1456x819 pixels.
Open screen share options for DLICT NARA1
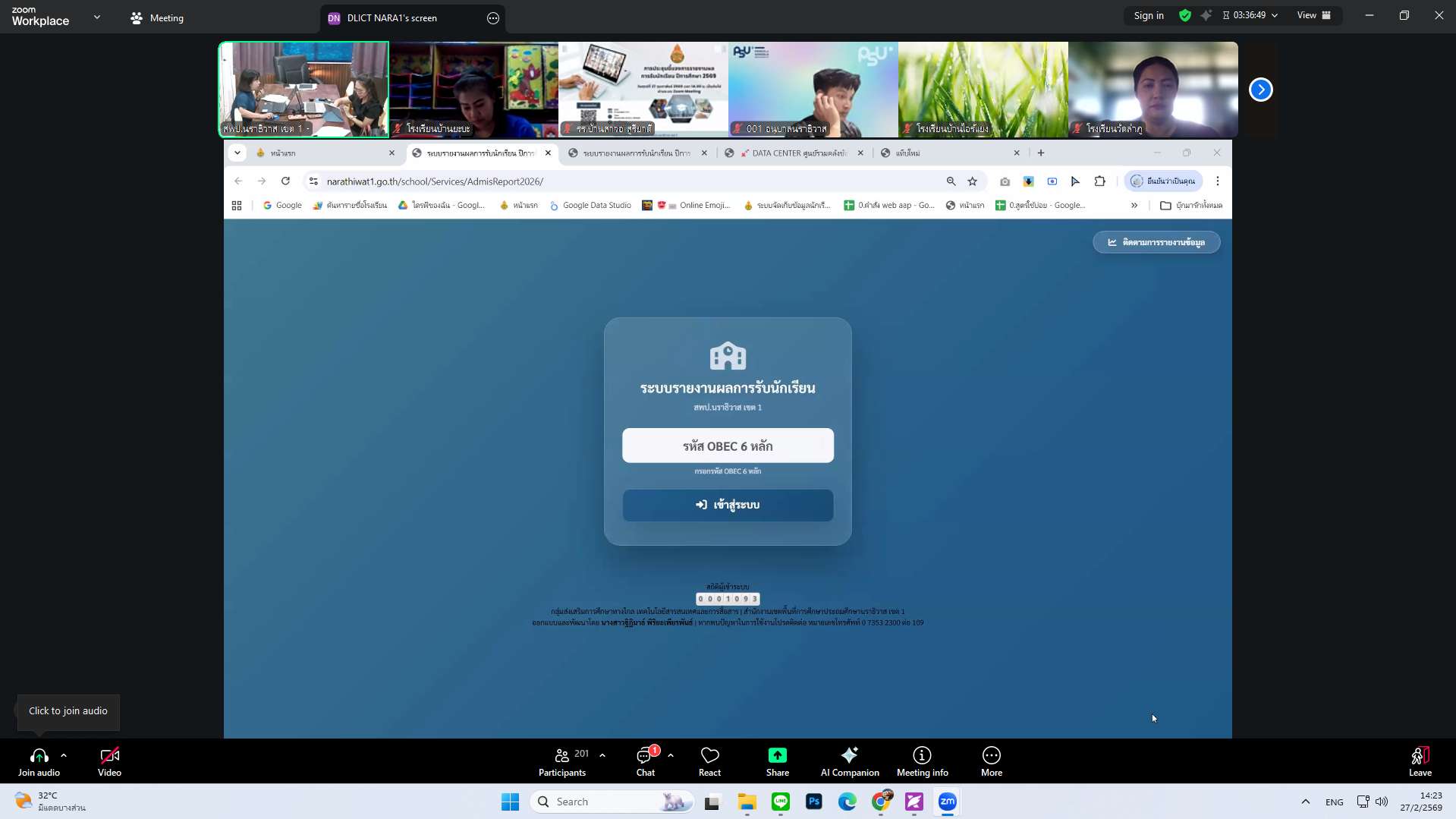click(493, 18)
